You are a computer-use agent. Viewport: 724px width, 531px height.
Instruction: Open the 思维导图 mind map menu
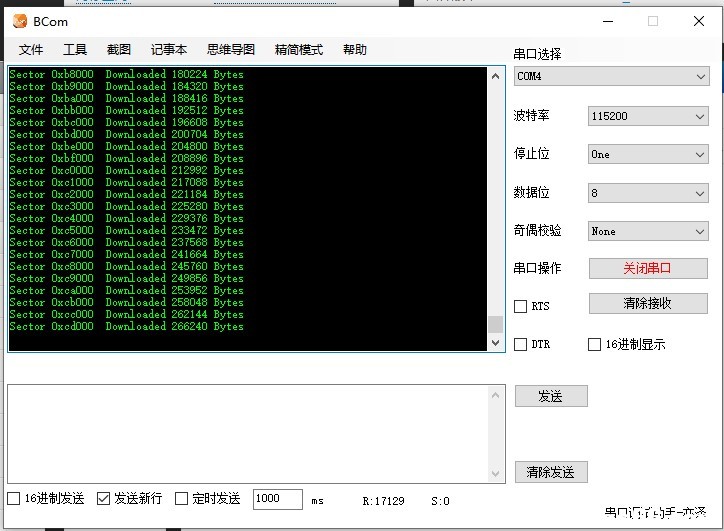coord(230,50)
